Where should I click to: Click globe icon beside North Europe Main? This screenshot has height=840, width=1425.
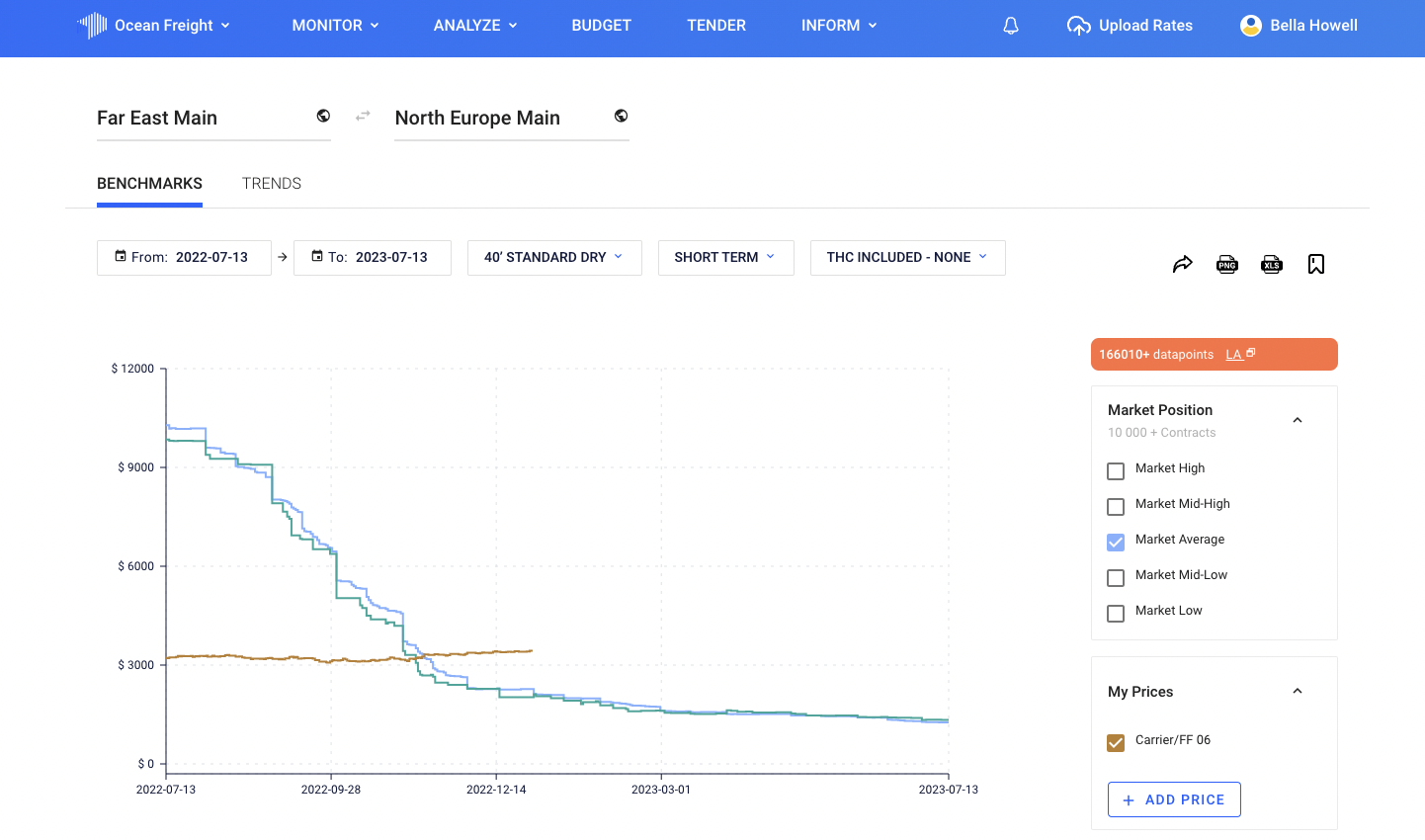coord(621,116)
